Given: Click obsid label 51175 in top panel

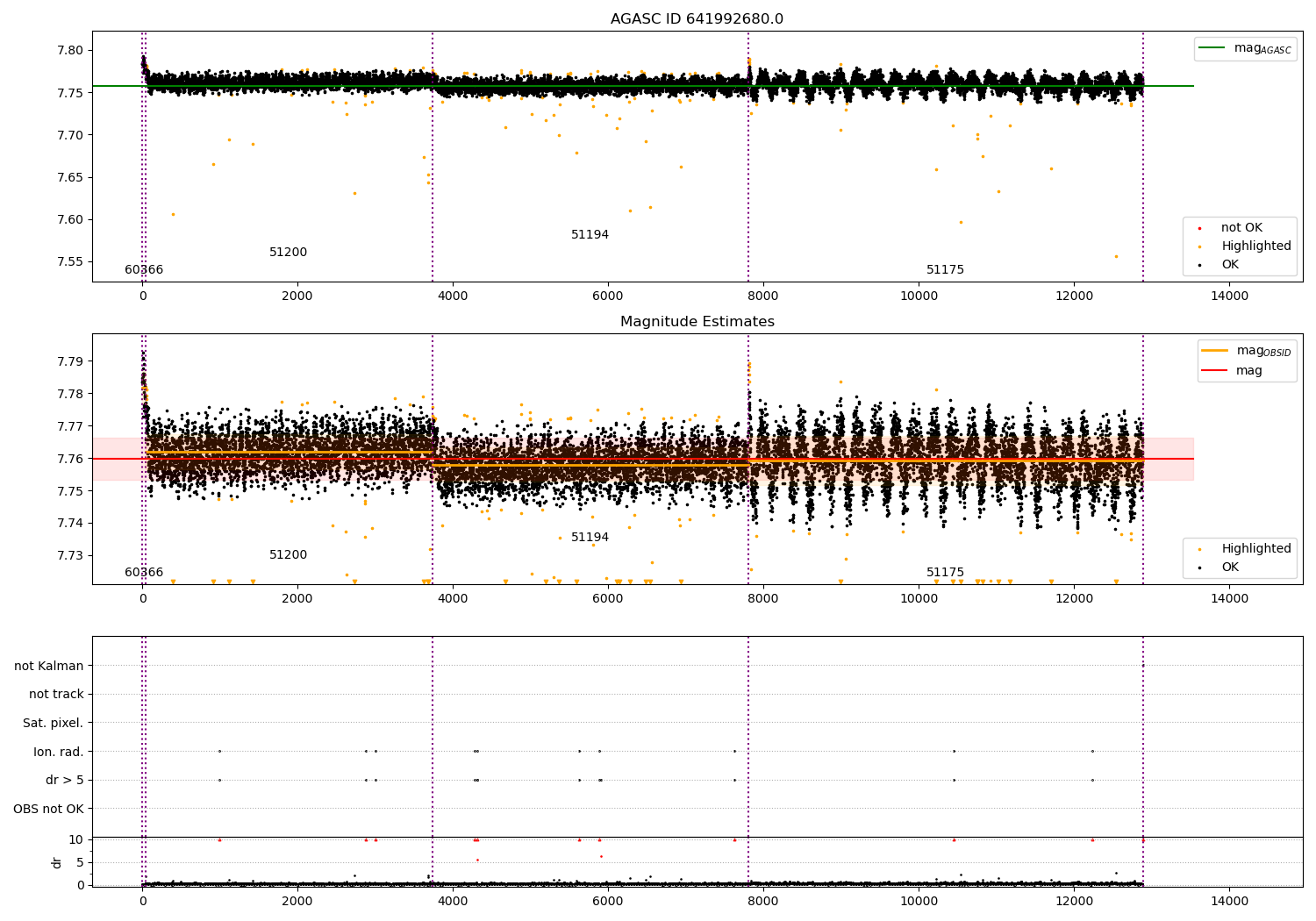Looking at the screenshot, I should pyautogui.click(x=945, y=270).
